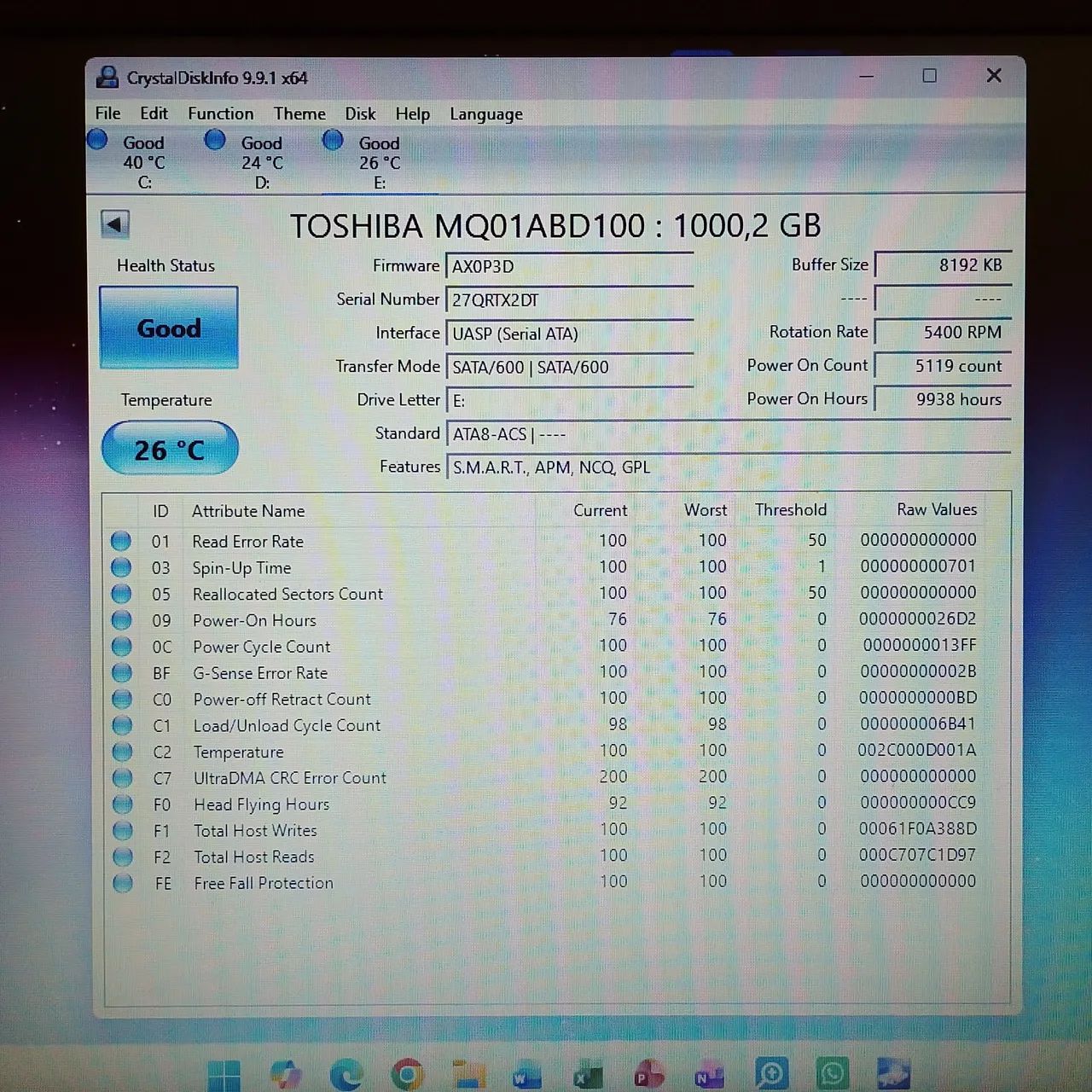Click the Standard field ATA8-ACS
Image resolution: width=1092 pixels, height=1092 pixels.
(x=728, y=434)
